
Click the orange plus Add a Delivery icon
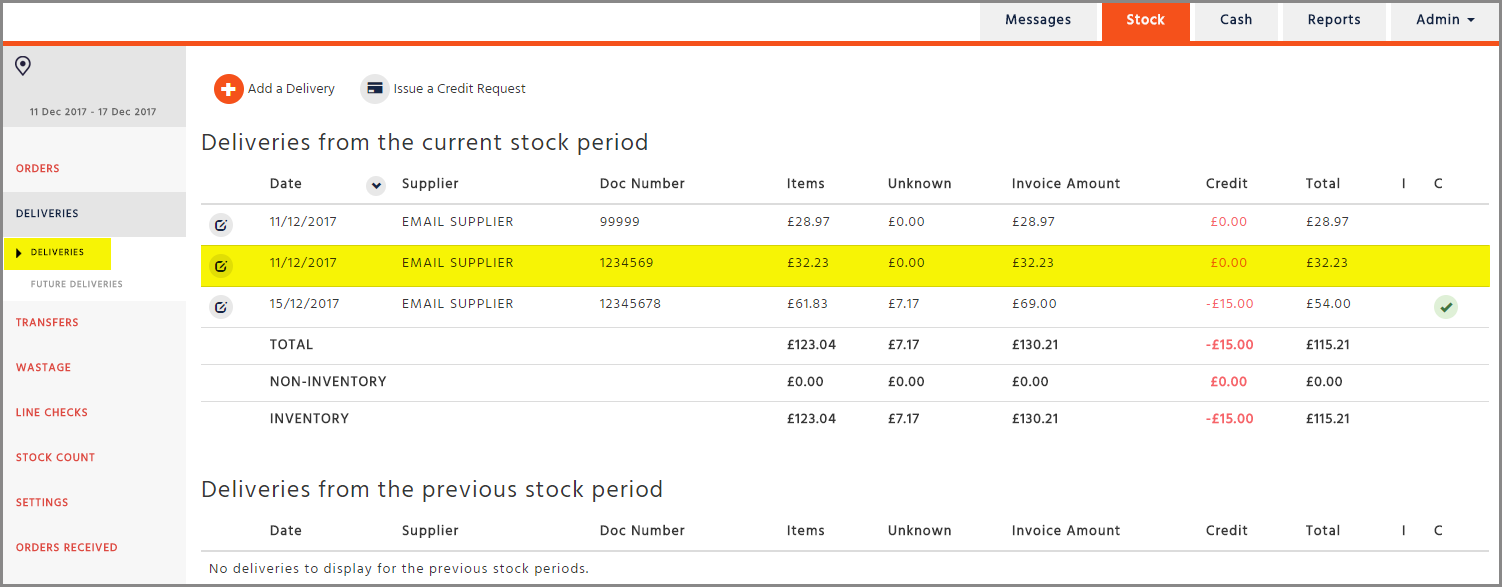[229, 89]
